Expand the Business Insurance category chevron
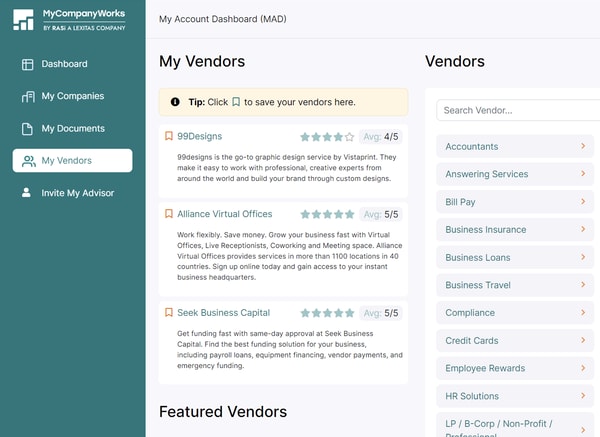The width and height of the screenshot is (600, 437). [x=583, y=229]
